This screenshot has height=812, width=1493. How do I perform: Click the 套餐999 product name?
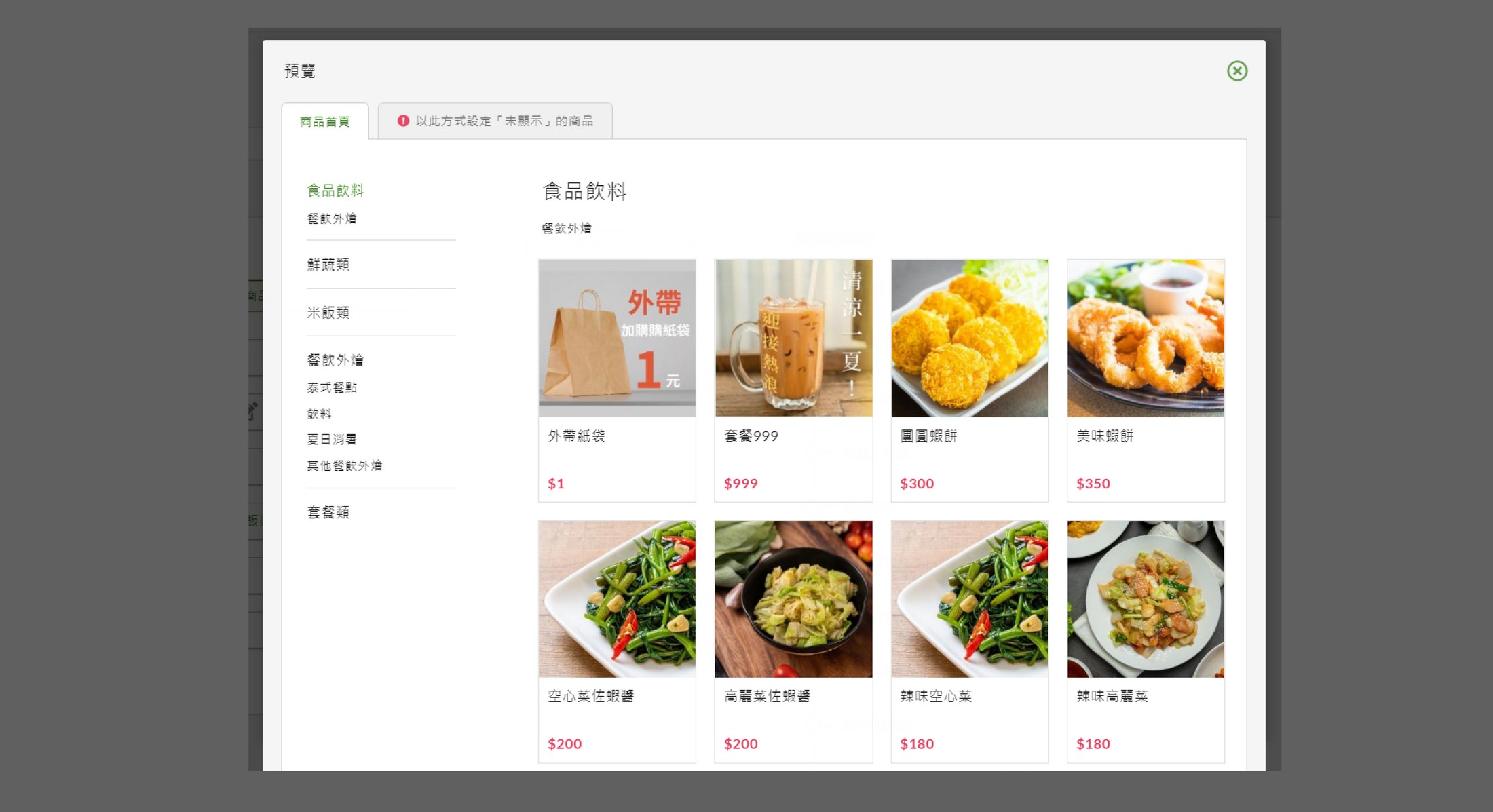[751, 436]
